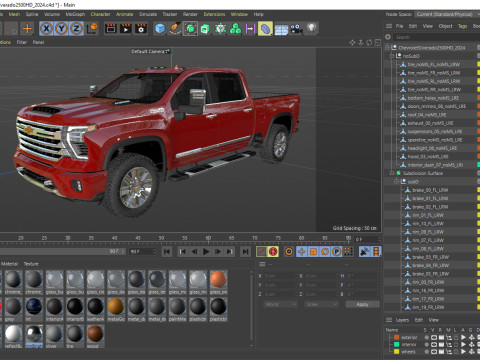Click the coordinate system cube icon
The height and width of the screenshot is (360, 480).
pos(92,28)
